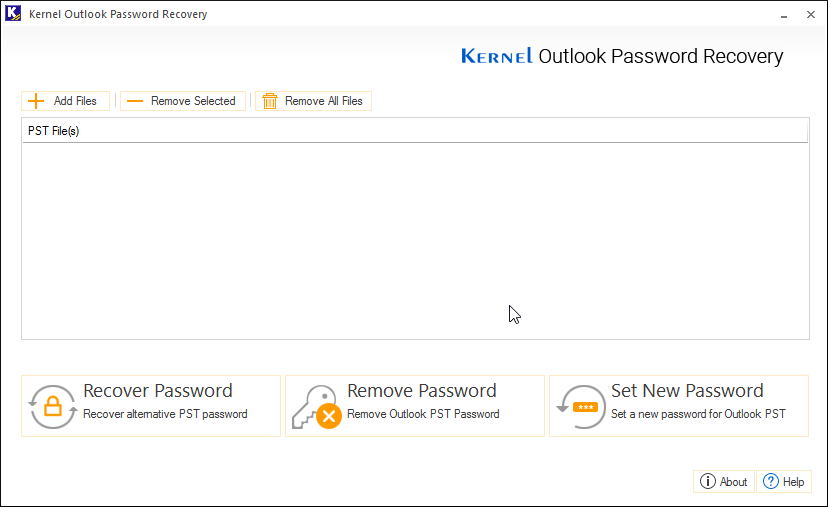The image size is (828, 507).
Task: Click the minus Remove Selected icon
Action: click(135, 101)
